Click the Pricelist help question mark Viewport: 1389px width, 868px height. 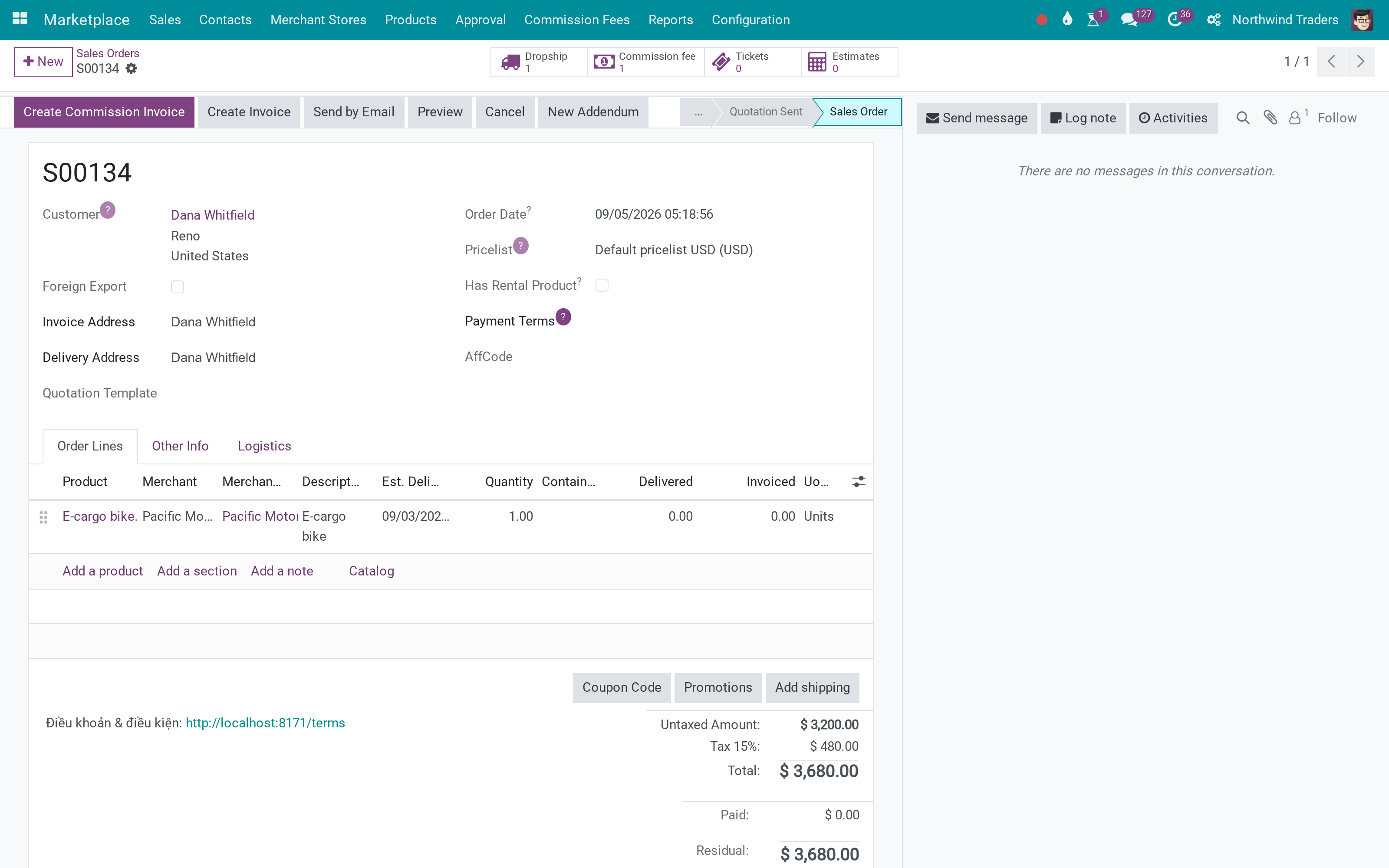click(x=520, y=246)
